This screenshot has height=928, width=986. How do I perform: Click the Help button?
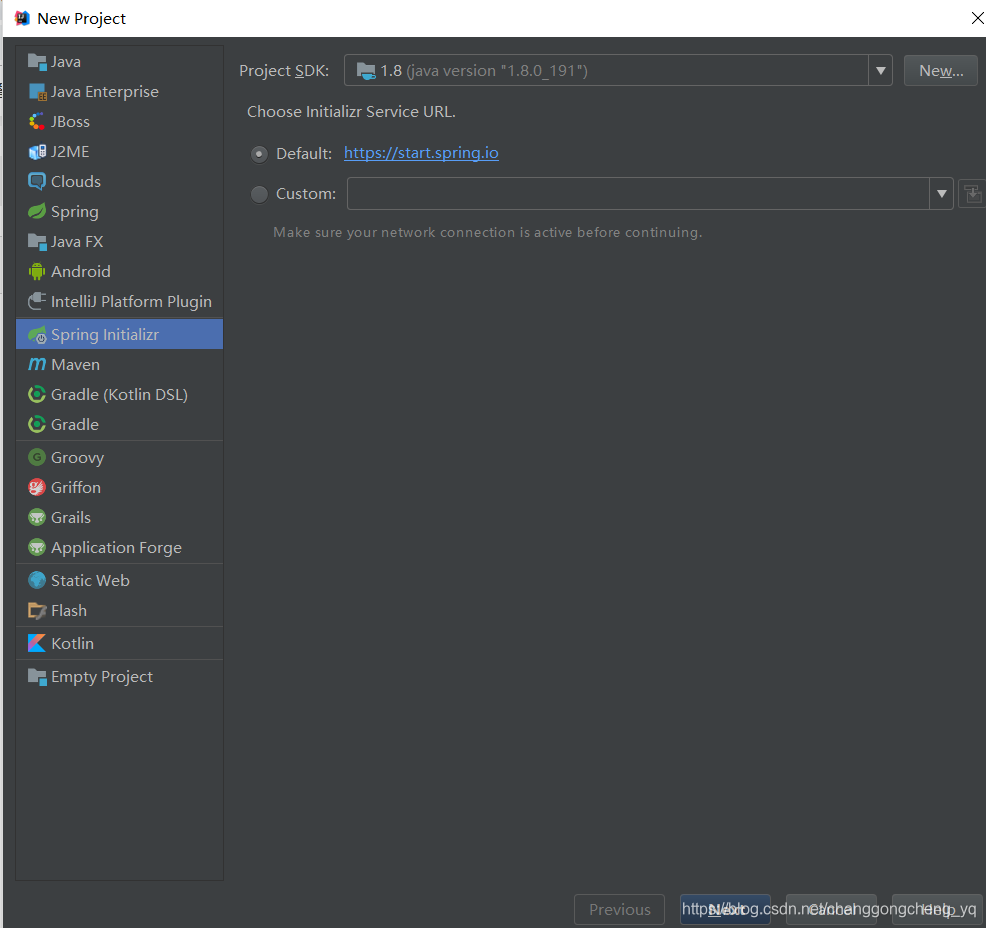pos(937,909)
